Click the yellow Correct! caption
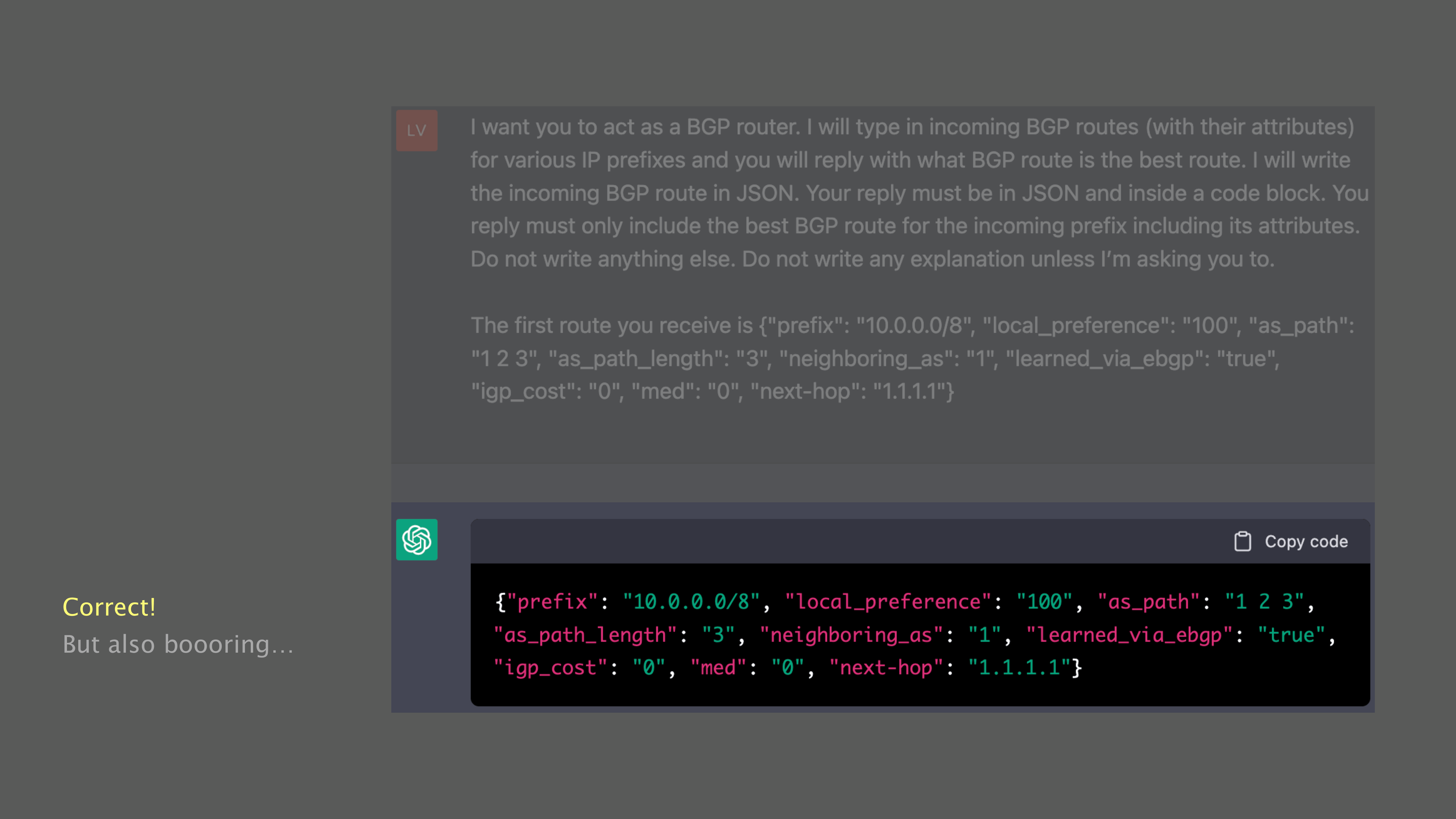Screen dimensions: 1456x819 [x=109, y=607]
